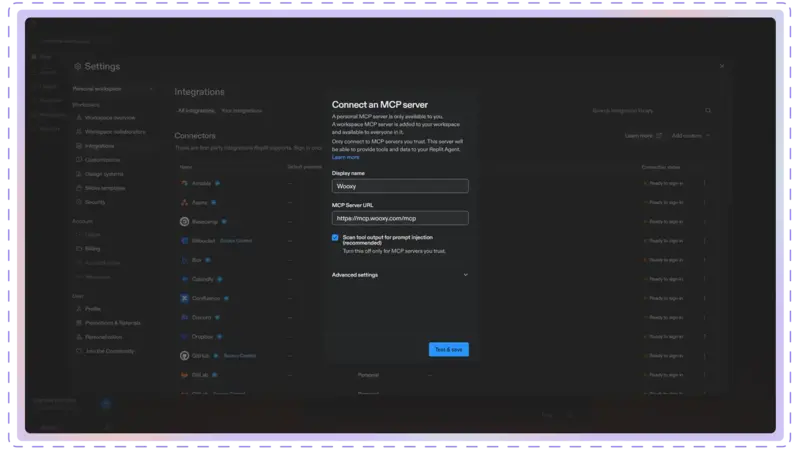Focus the Display name field containing Wooxy
Screen dimensions: 800x450
400,186
